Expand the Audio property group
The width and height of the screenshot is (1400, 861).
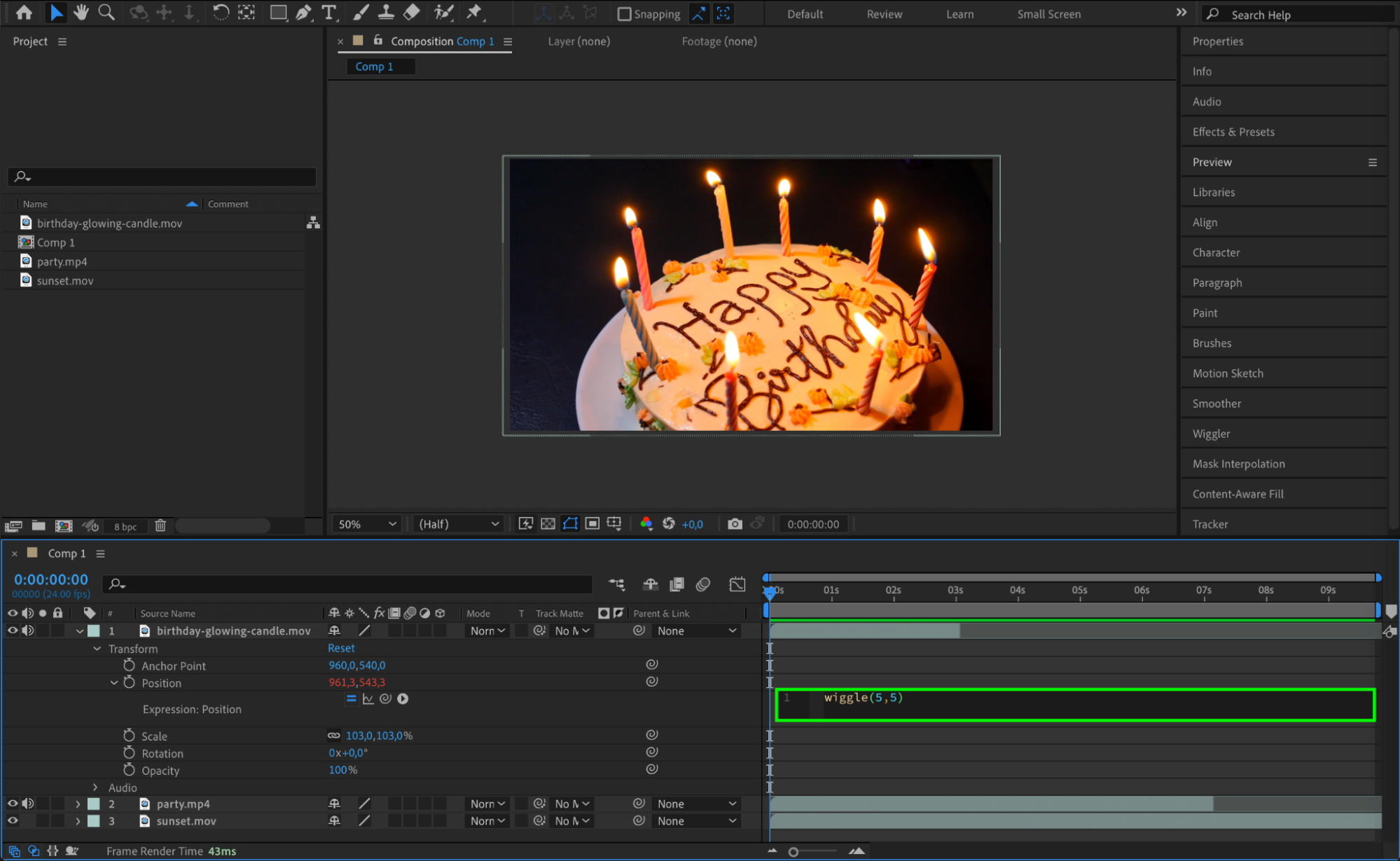click(x=96, y=787)
